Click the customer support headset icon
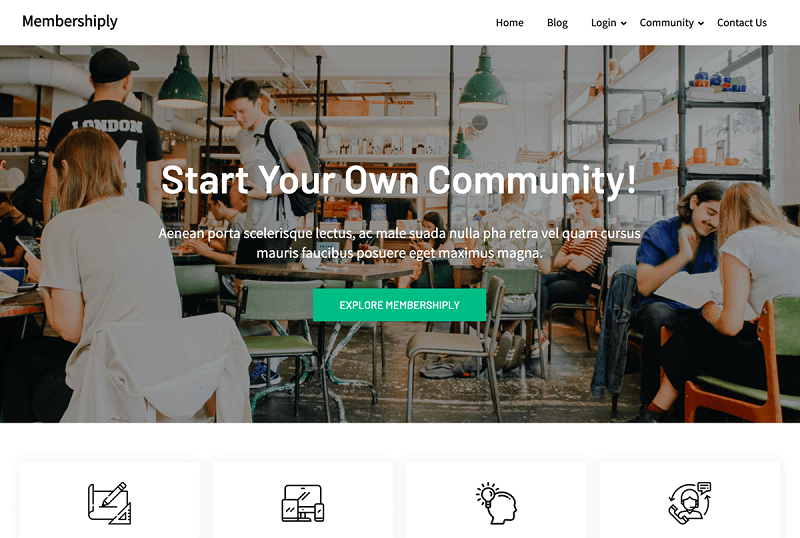 pyautogui.click(x=689, y=503)
